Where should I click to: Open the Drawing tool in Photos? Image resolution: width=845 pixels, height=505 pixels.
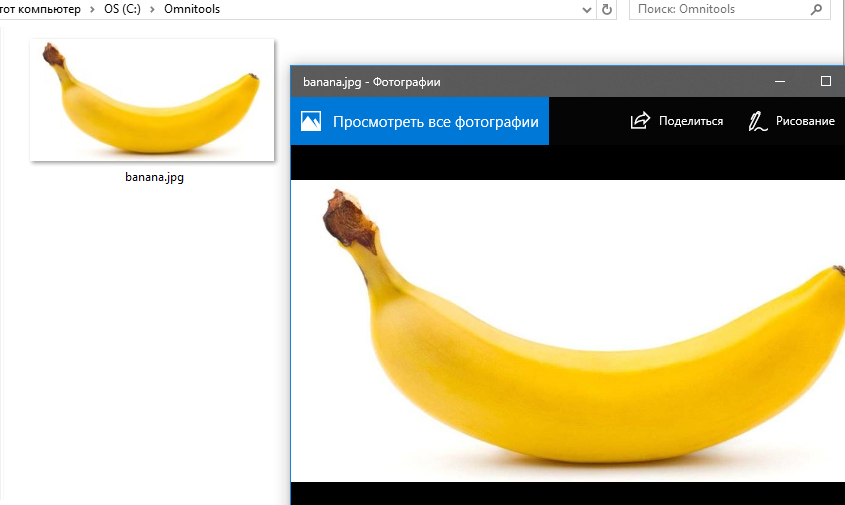(x=792, y=121)
